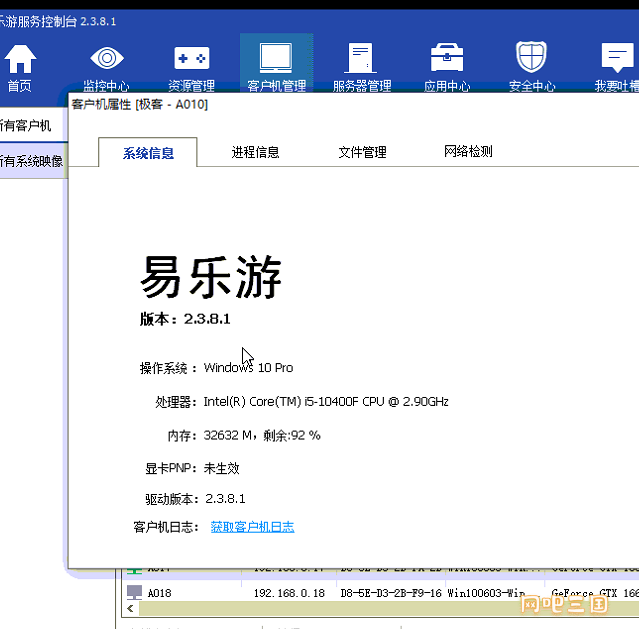Select 所有客户机 in left sidebar
Viewport: 639px width, 629px height.
(28, 126)
